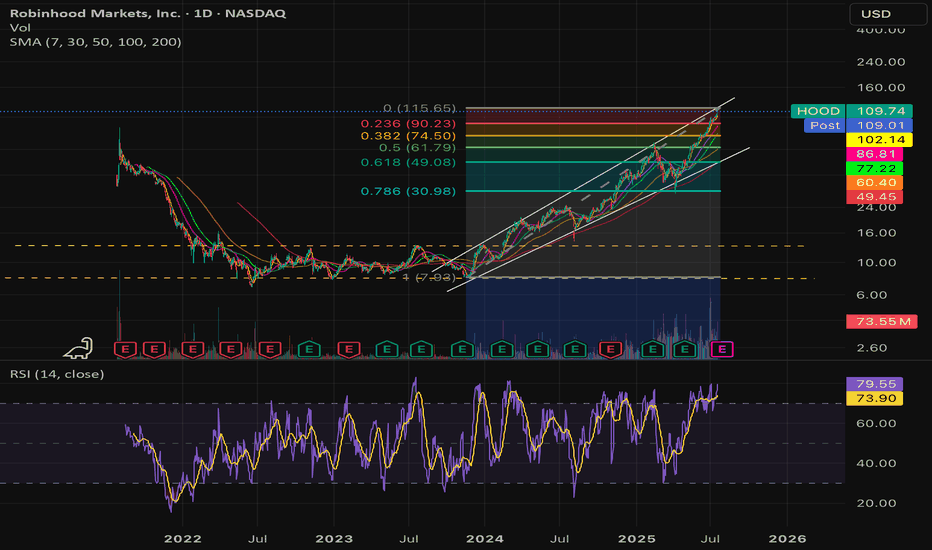932x550 pixels.
Task: Click the yellow 73.90 RSI average label
Action: pyautogui.click(x=875, y=398)
